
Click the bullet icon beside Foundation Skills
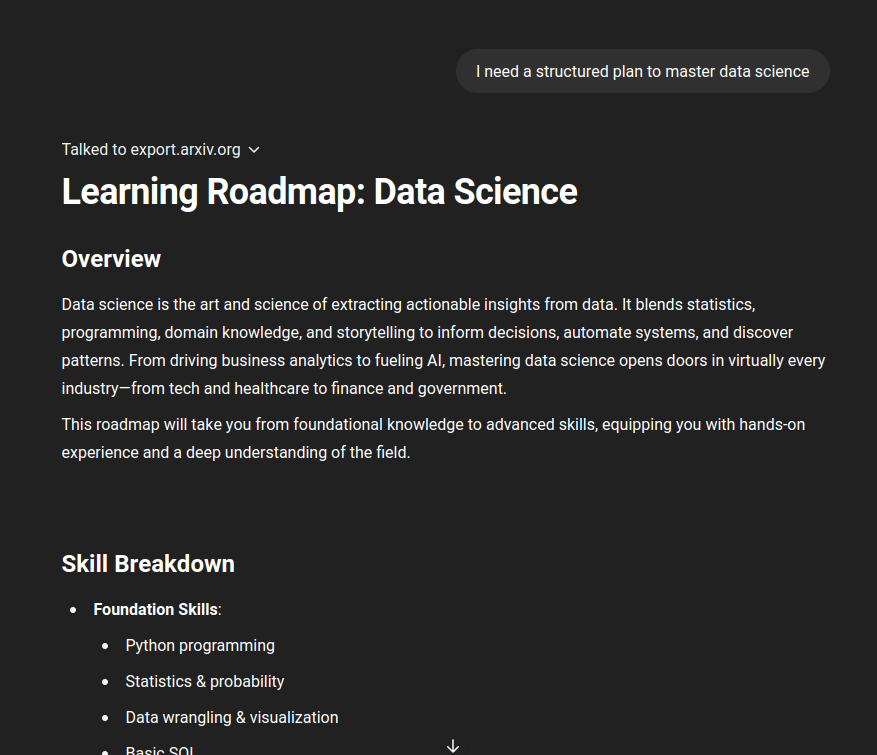[71, 609]
